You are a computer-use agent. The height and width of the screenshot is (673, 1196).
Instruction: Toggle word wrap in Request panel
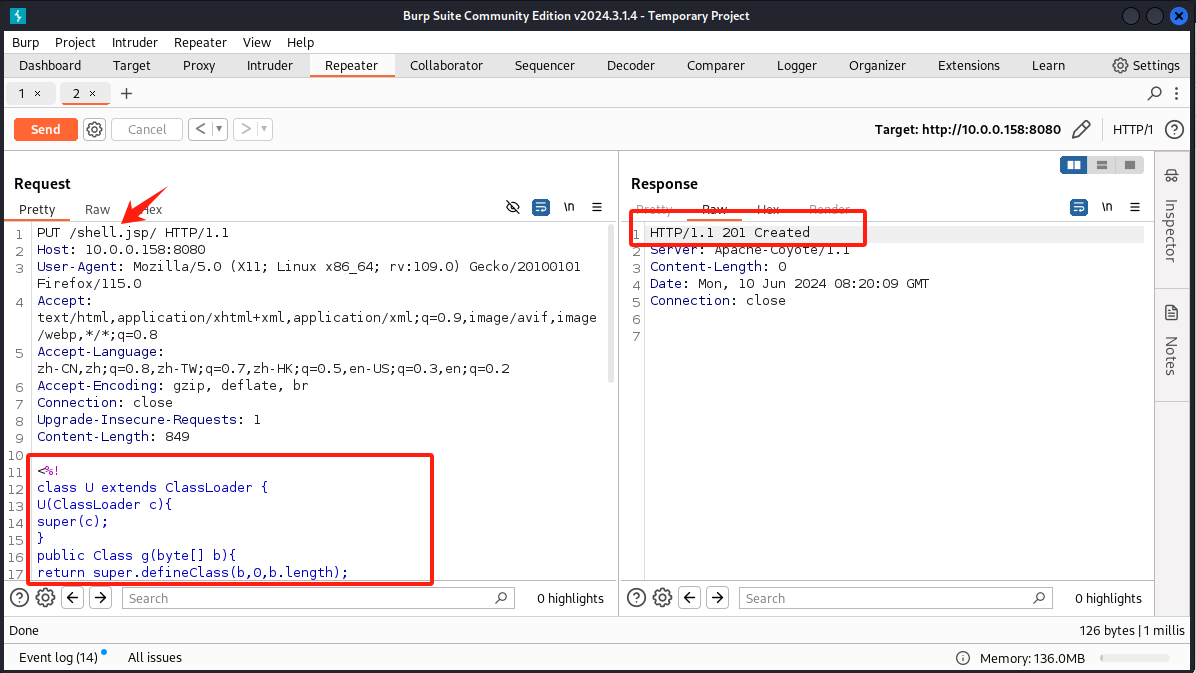point(541,208)
